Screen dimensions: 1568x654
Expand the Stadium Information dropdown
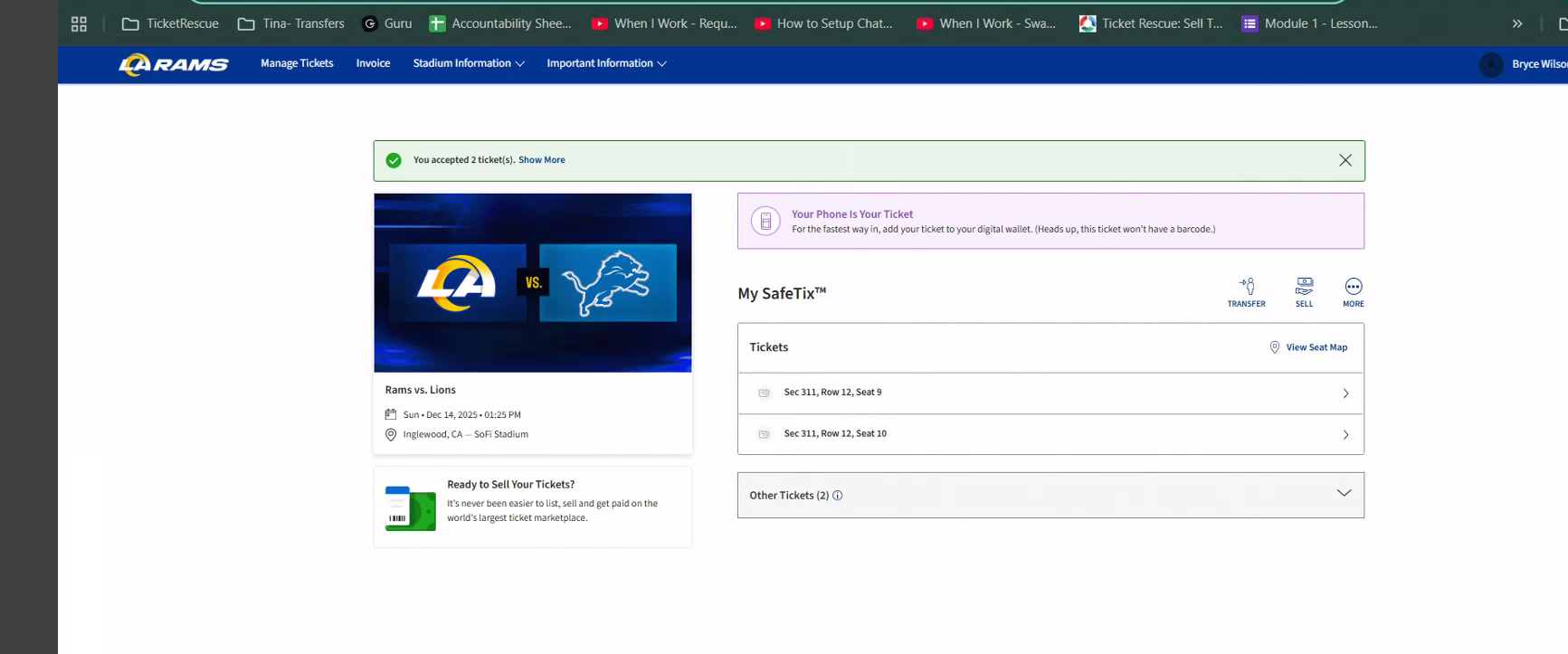[x=469, y=63]
